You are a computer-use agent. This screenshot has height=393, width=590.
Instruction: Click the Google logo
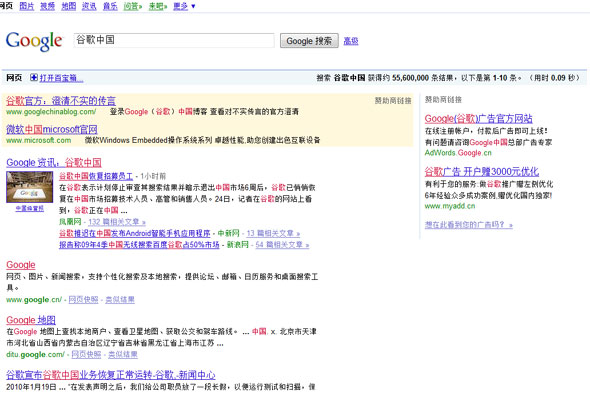(34, 41)
